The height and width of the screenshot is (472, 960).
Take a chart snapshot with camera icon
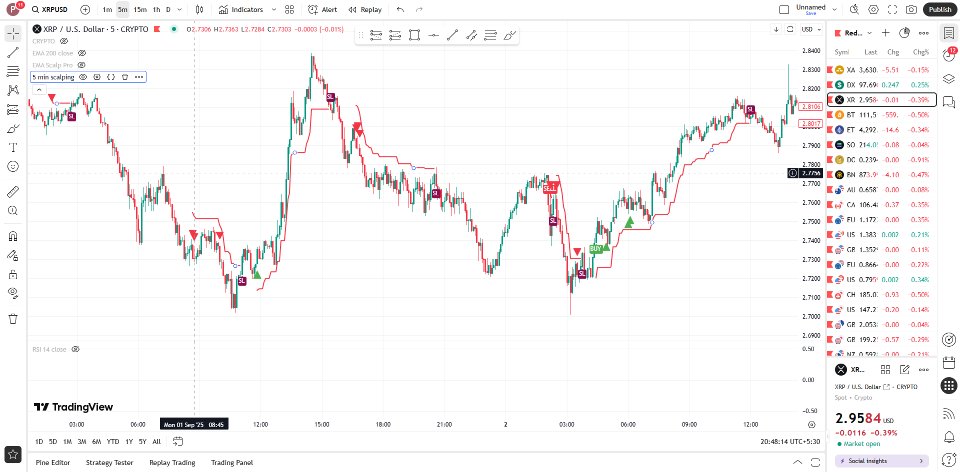[x=912, y=10]
